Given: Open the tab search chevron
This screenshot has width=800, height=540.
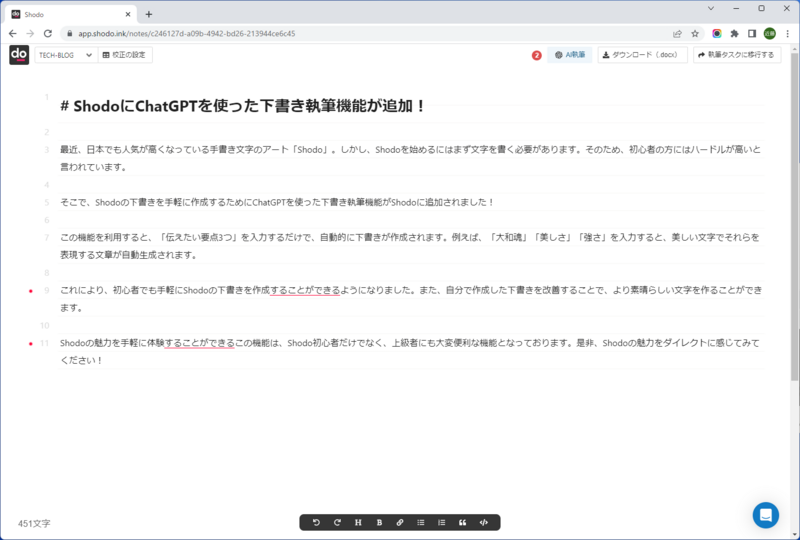Looking at the screenshot, I should (711, 8).
